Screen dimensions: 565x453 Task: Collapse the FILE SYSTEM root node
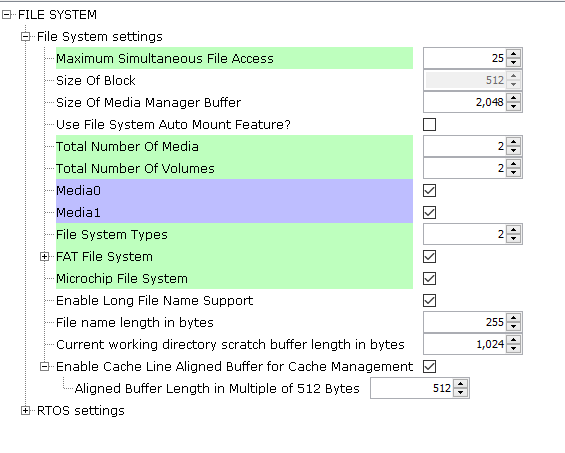coord(6,15)
